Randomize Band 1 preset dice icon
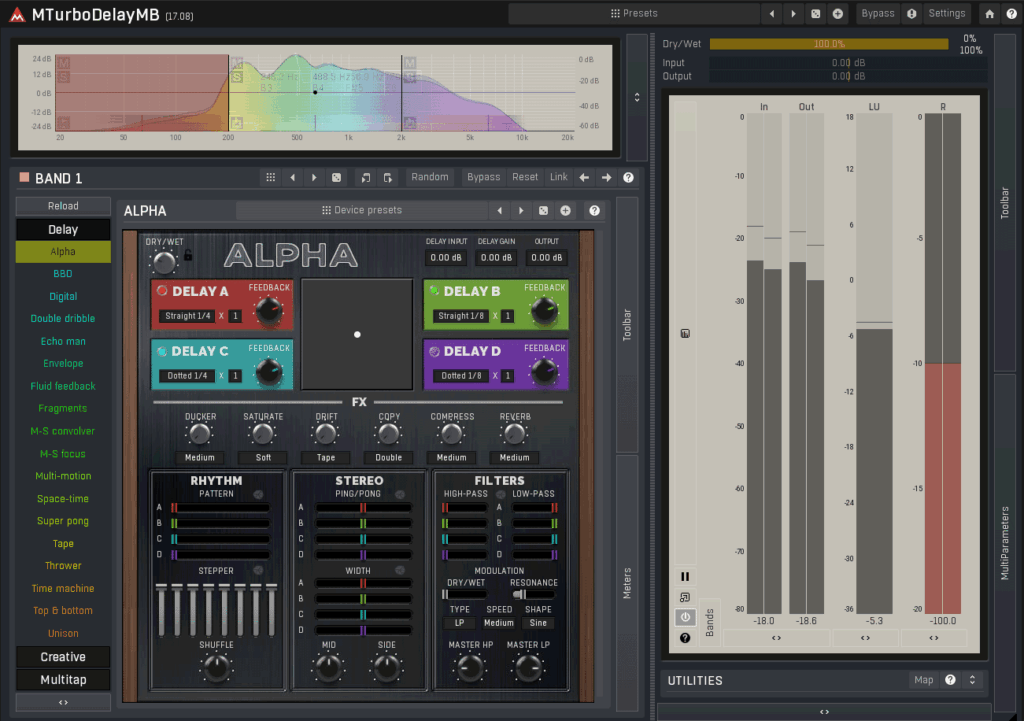 tap(336, 177)
